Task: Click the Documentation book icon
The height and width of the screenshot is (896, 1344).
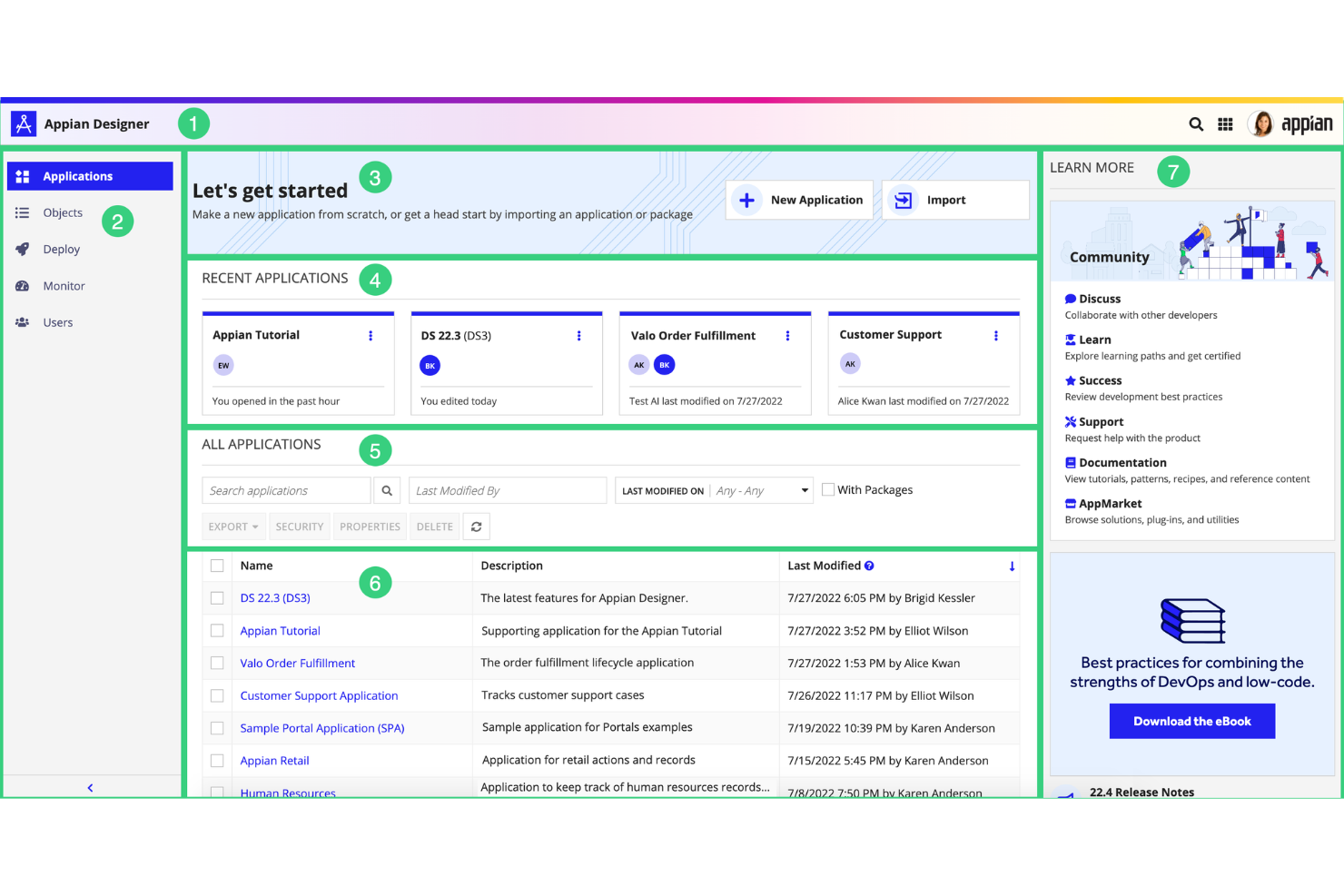Action: [1071, 462]
